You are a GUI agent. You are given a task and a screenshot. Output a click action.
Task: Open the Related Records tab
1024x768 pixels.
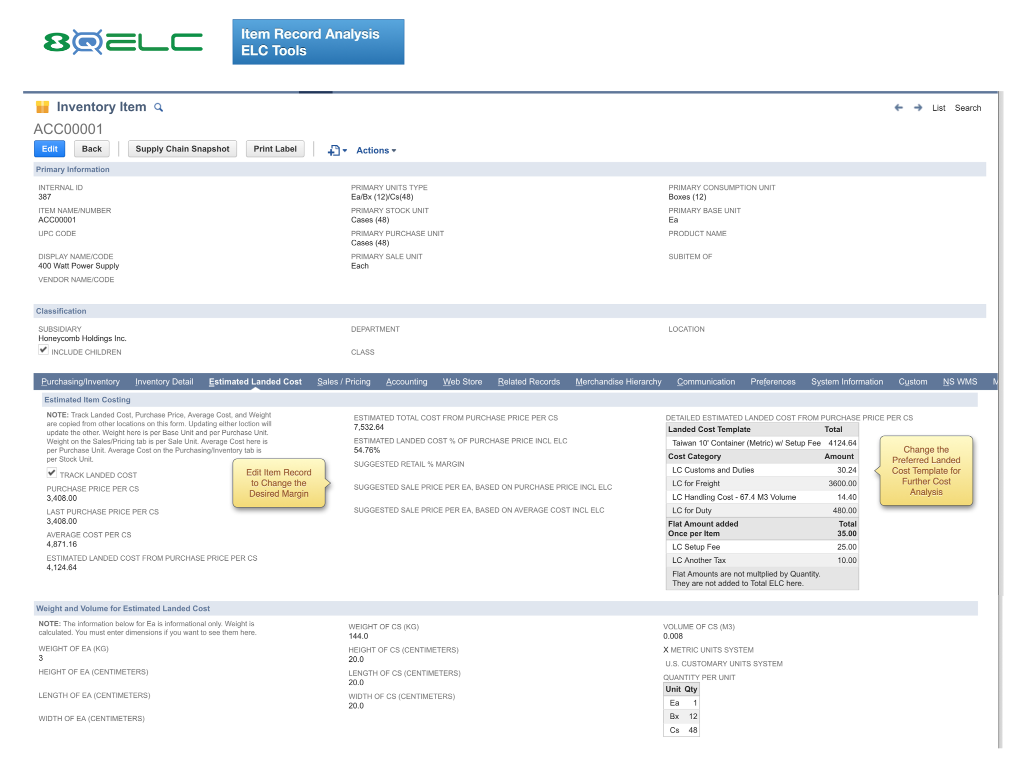click(x=528, y=382)
